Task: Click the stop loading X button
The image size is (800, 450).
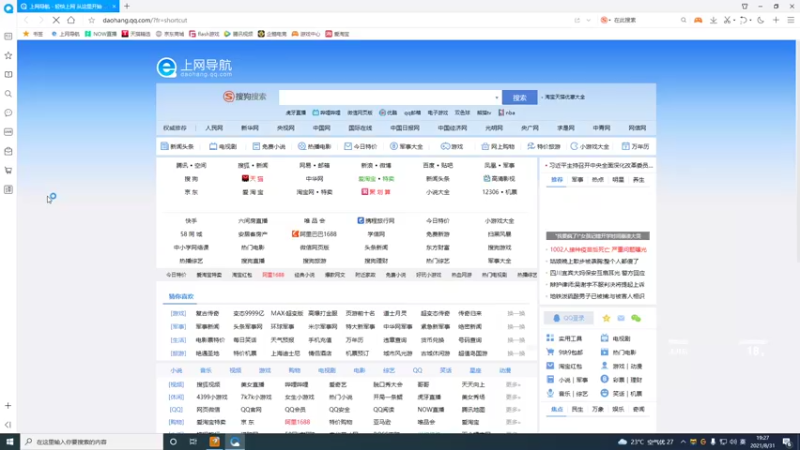Action: (x=56, y=20)
